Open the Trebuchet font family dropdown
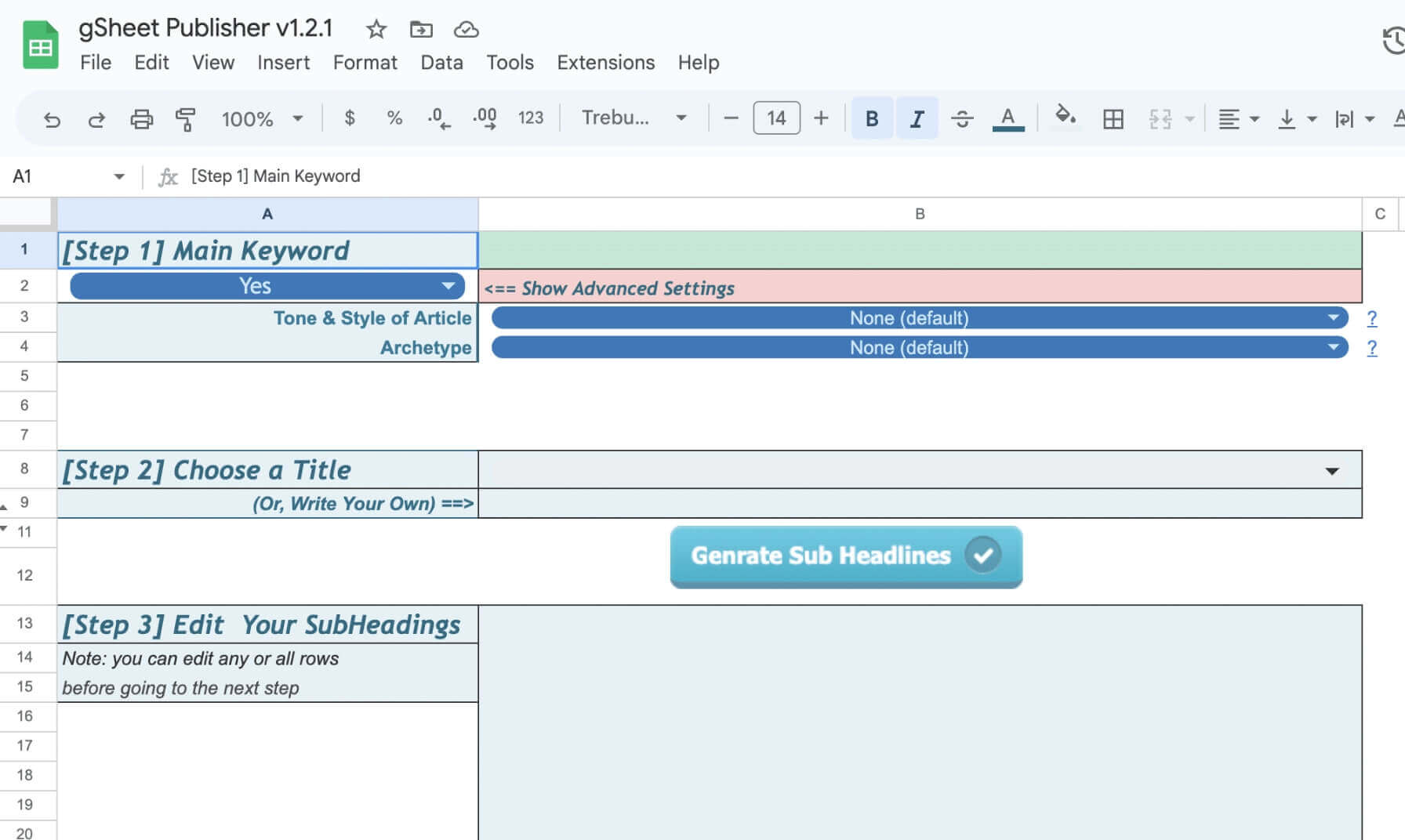The height and width of the screenshot is (840, 1405). (x=634, y=118)
